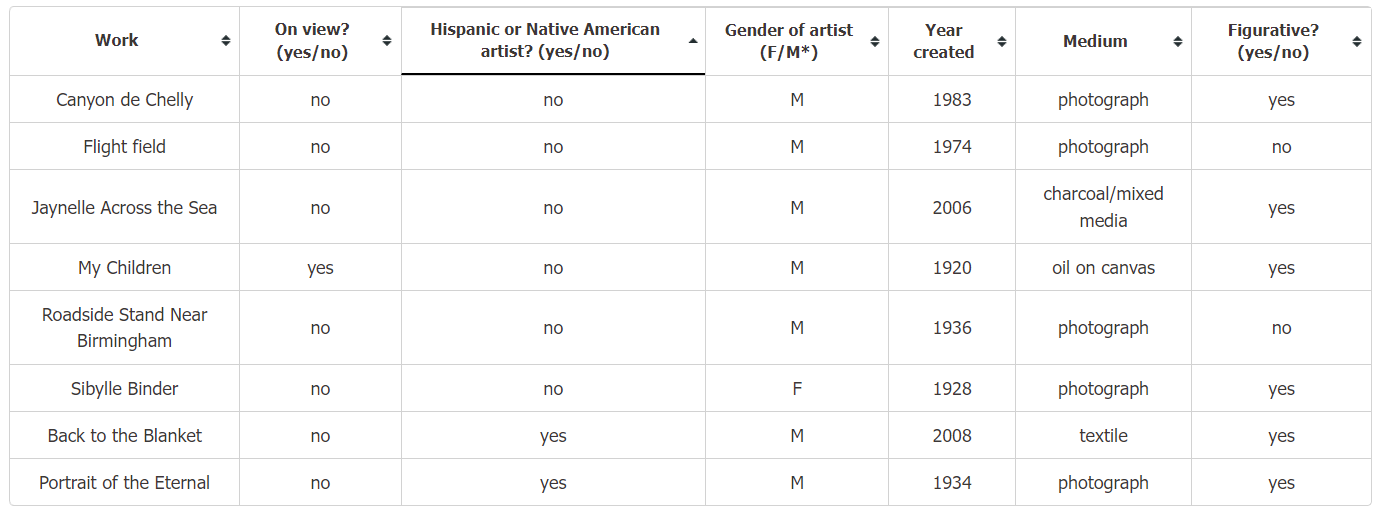This screenshot has height=511, width=1377.
Task: Click the Jaynelle Across the Sea row title
Action: 125,208
